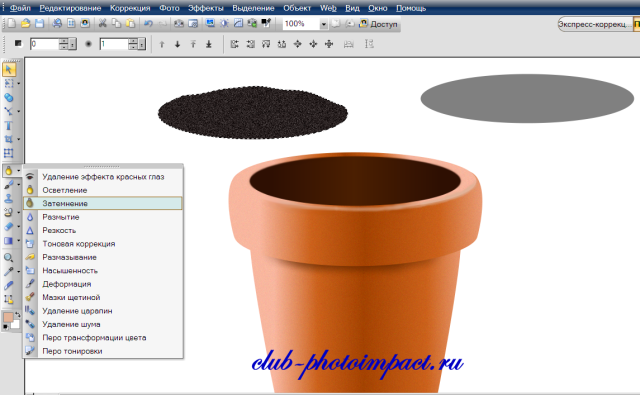This screenshot has height=395, width=640.
Task: Click the Экспресс-коррекц... button
Action: click(x=594, y=24)
